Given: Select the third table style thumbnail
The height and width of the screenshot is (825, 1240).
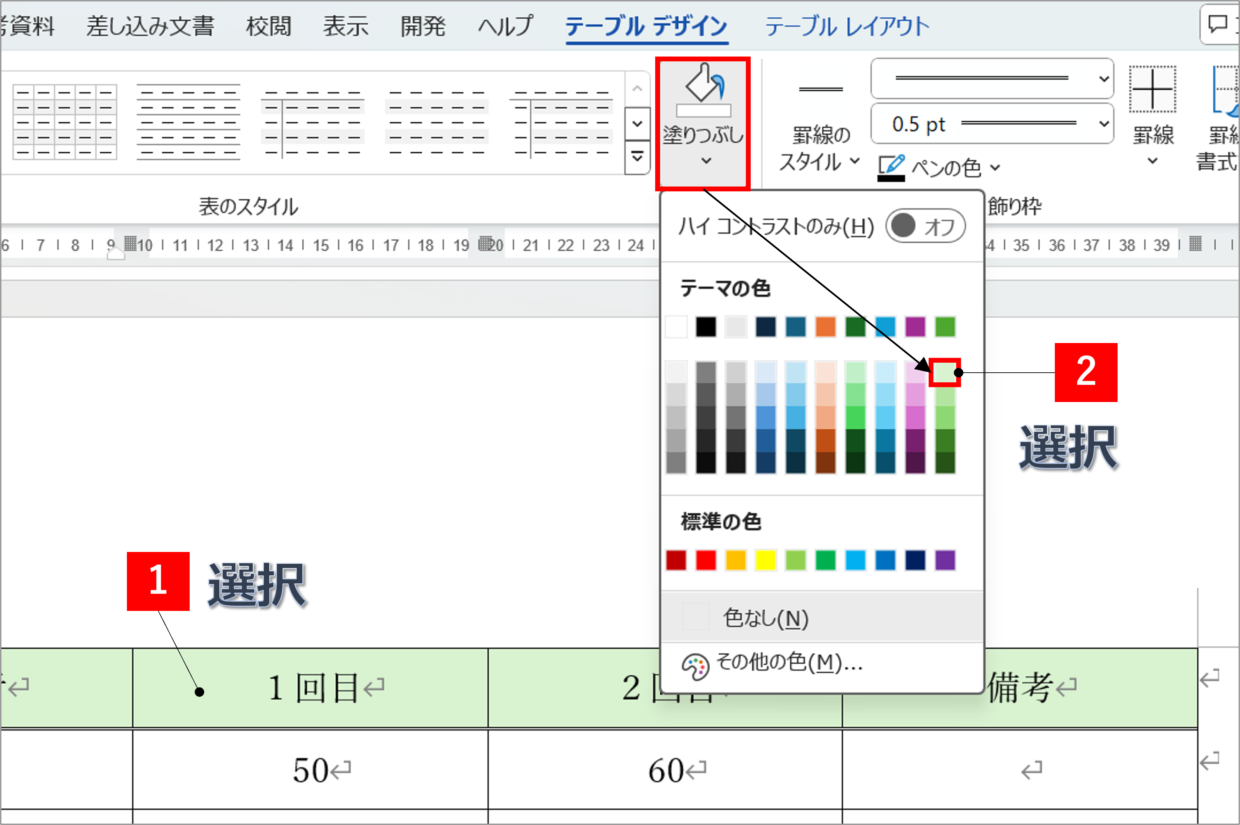Looking at the screenshot, I should tap(313, 122).
